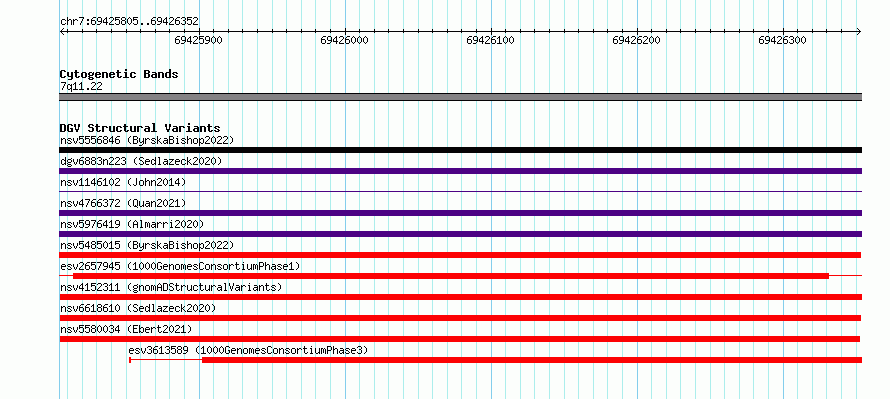The height and width of the screenshot is (399, 890).
Task: Click the red nsv5485015 variant bar
Action: point(460,255)
